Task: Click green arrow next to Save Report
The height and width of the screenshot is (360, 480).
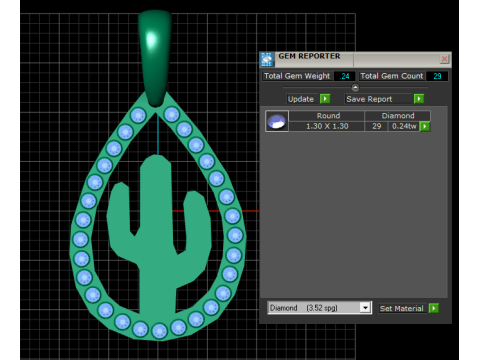Action: click(x=419, y=99)
